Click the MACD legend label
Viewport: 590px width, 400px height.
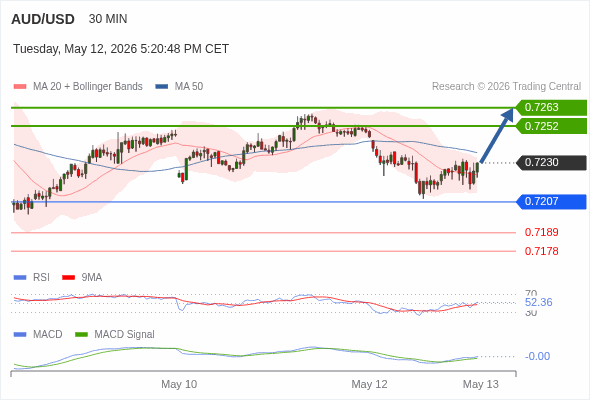tap(48, 335)
